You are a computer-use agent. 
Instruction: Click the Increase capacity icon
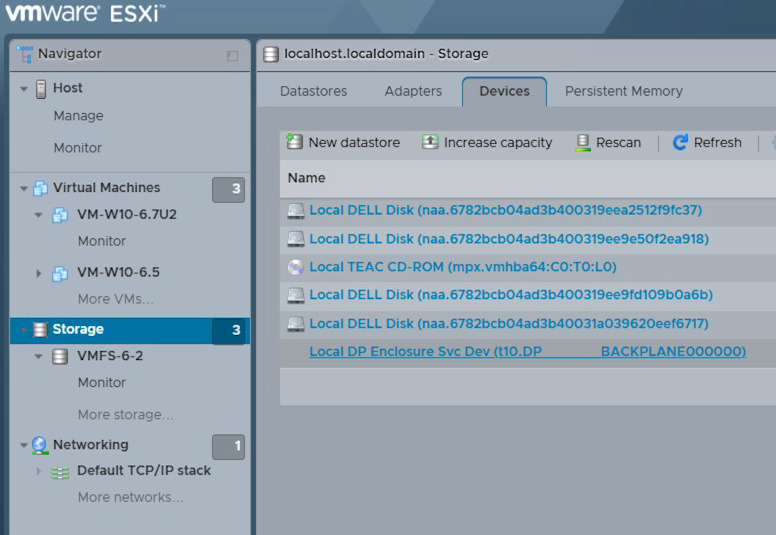click(430, 142)
